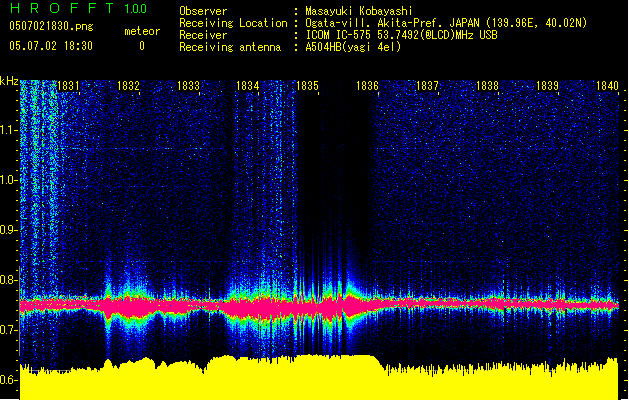The height and width of the screenshot is (400, 629).
Task: Click the 'meteor' count label
Action: 142,31
